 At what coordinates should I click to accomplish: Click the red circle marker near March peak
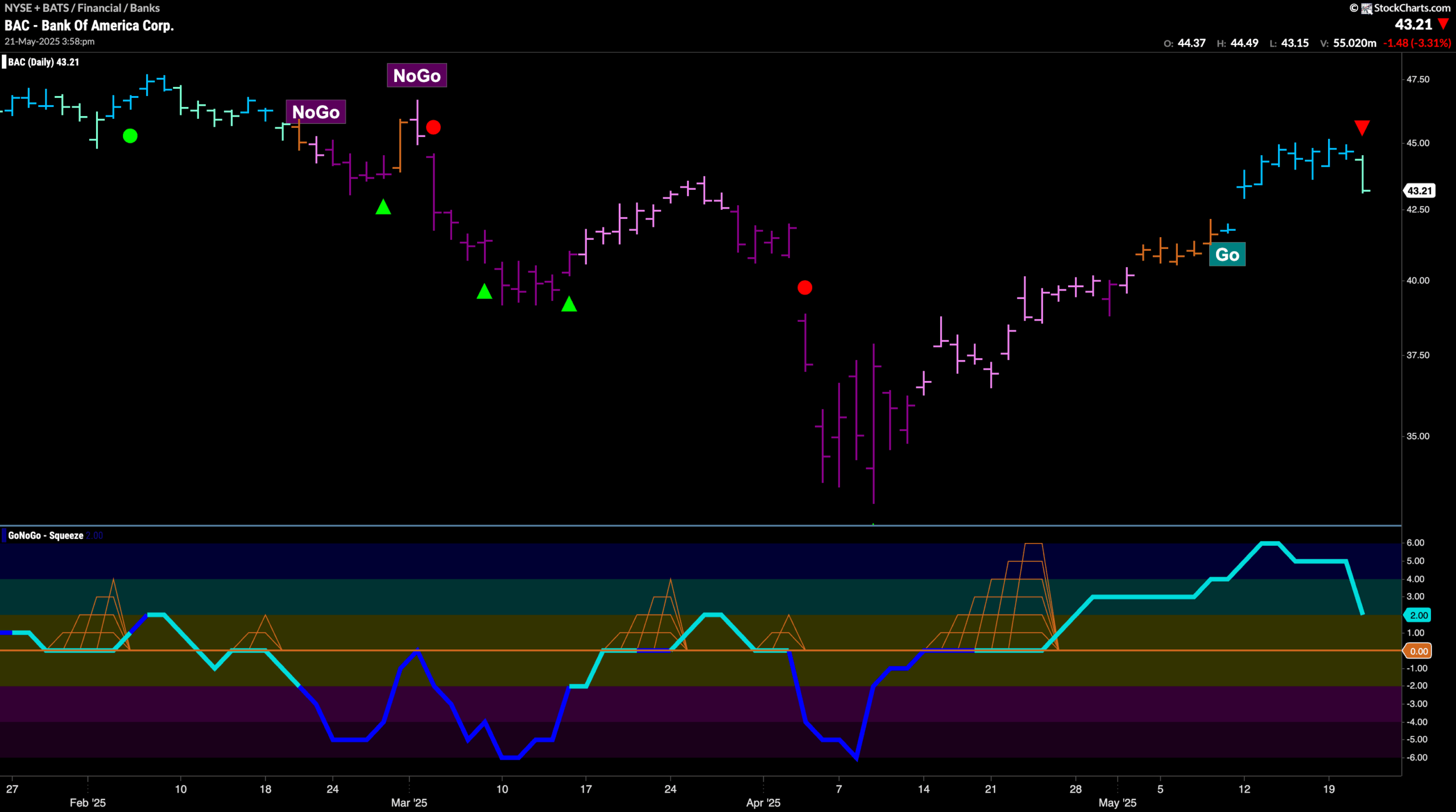click(433, 127)
